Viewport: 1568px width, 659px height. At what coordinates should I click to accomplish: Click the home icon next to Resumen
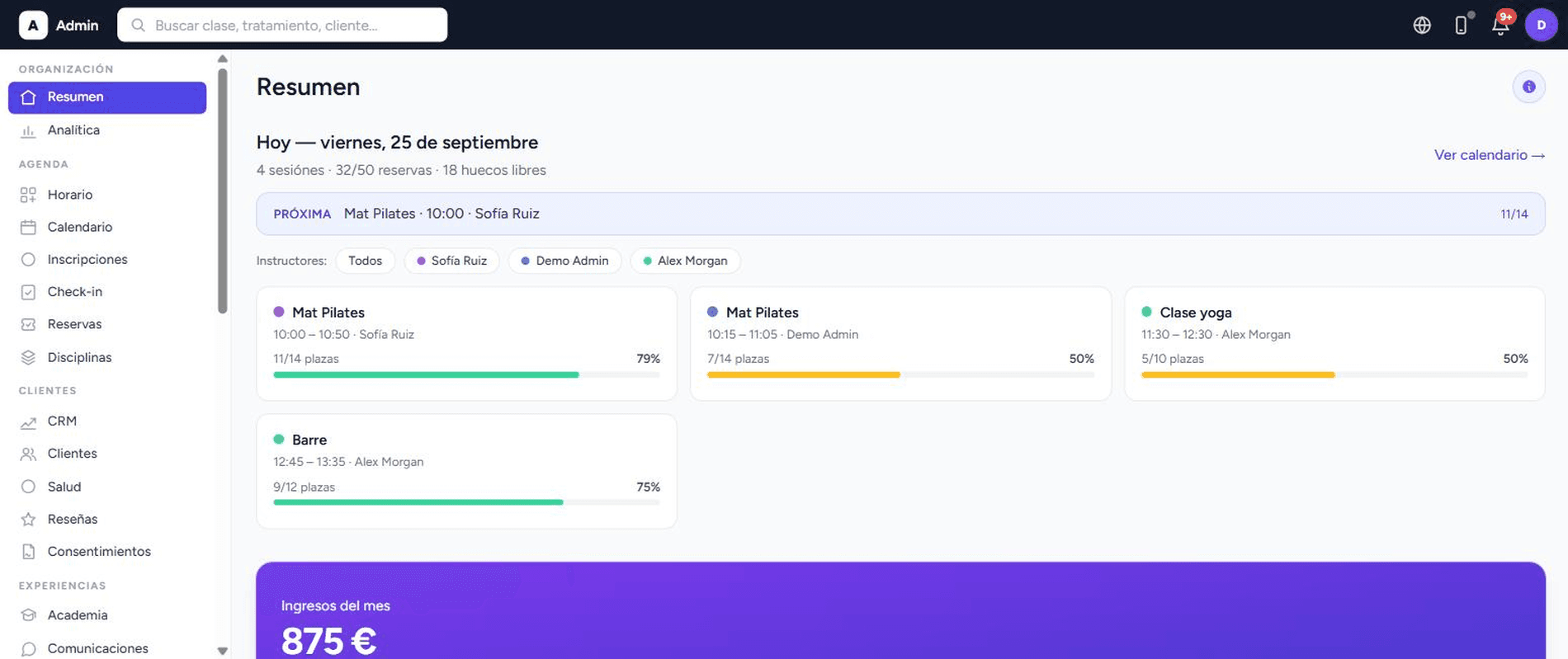[28, 97]
